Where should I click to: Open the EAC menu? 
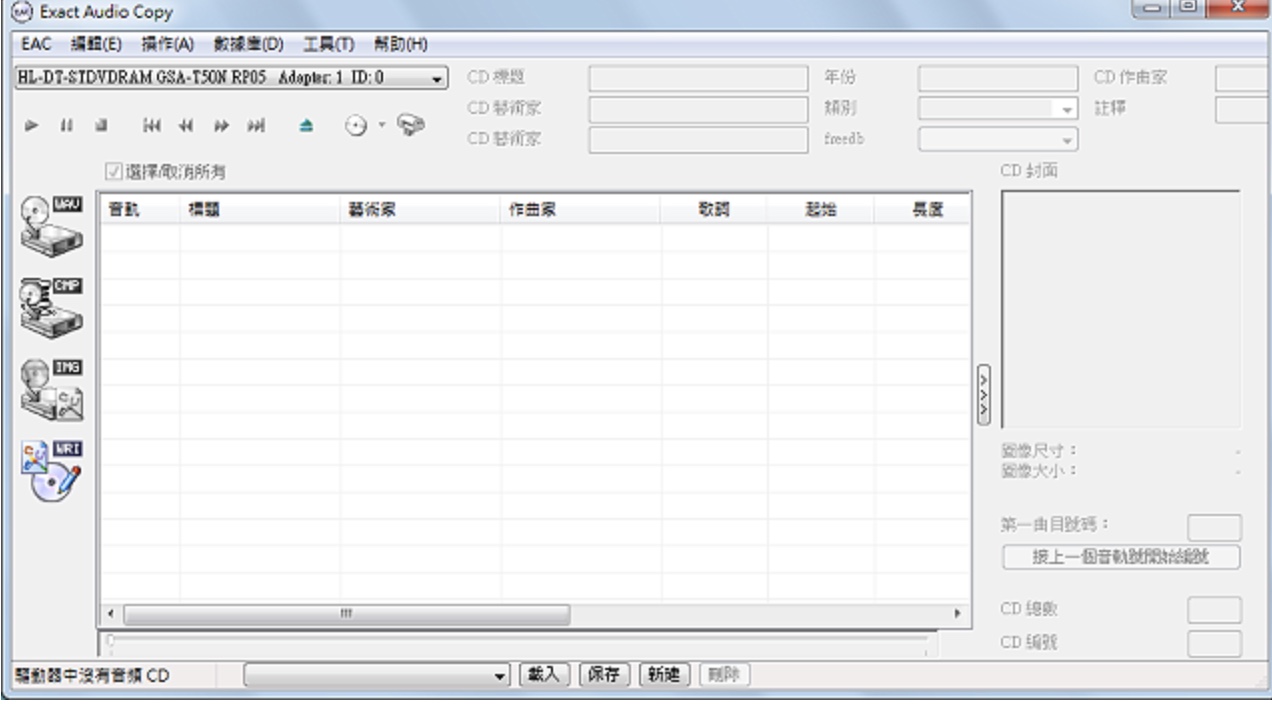[x=36, y=44]
